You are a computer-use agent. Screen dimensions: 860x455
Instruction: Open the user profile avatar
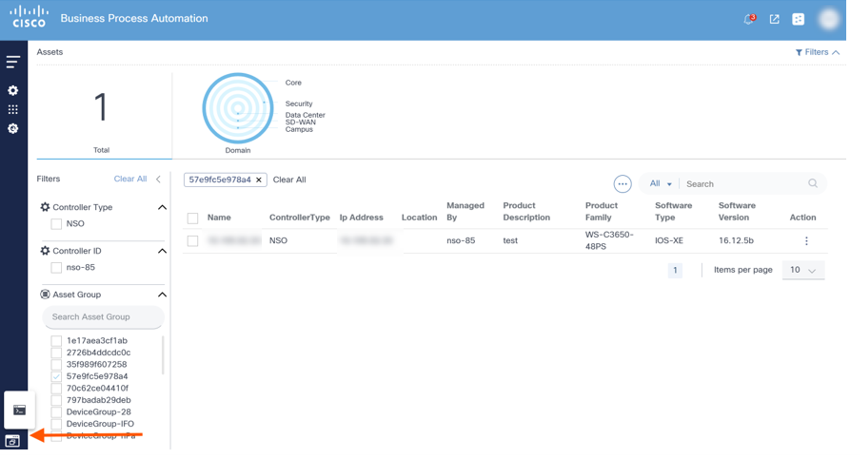[829, 19]
